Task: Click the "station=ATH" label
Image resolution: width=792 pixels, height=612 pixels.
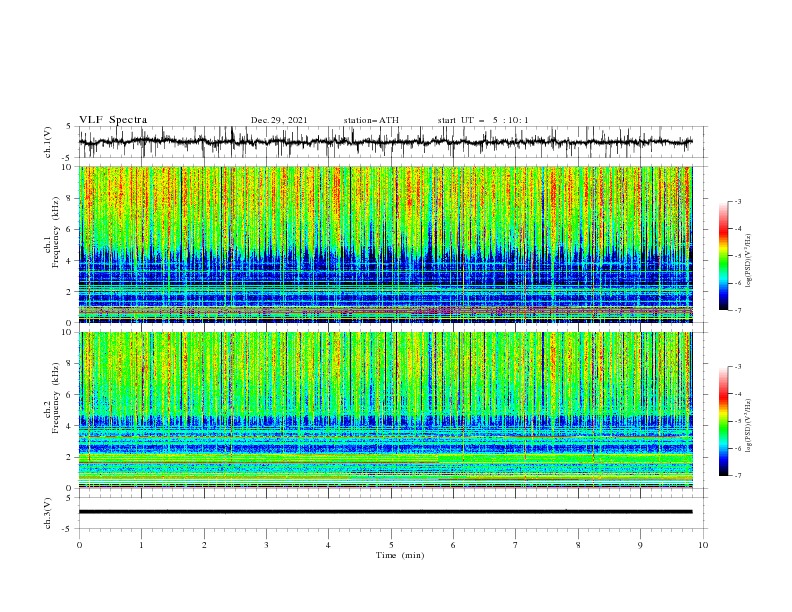Action: point(371,120)
